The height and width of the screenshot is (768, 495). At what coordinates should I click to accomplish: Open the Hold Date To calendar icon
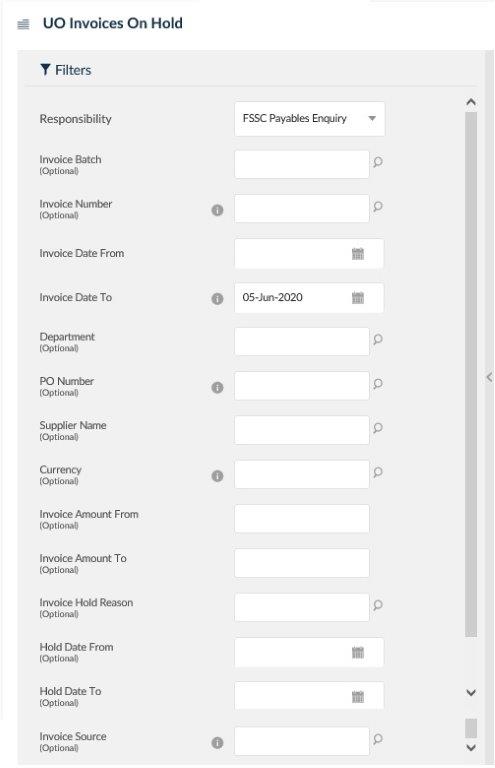coord(358,697)
